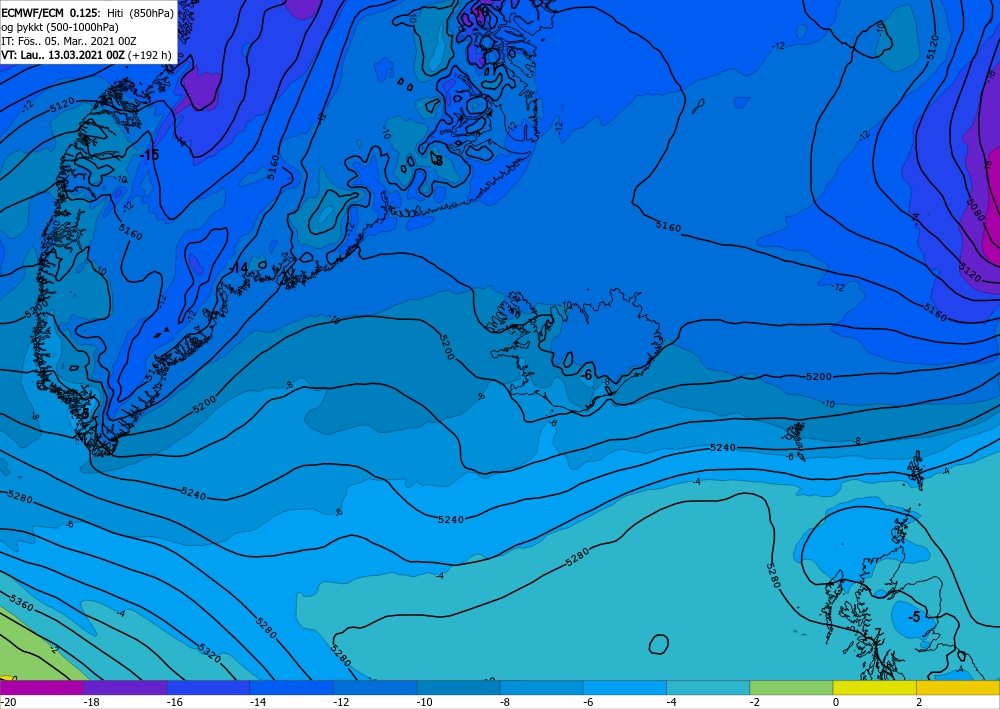Image resolution: width=1000 pixels, height=709 pixels.
Task: Select the orange-yellow legend swatch after 2
Action: tap(958, 688)
